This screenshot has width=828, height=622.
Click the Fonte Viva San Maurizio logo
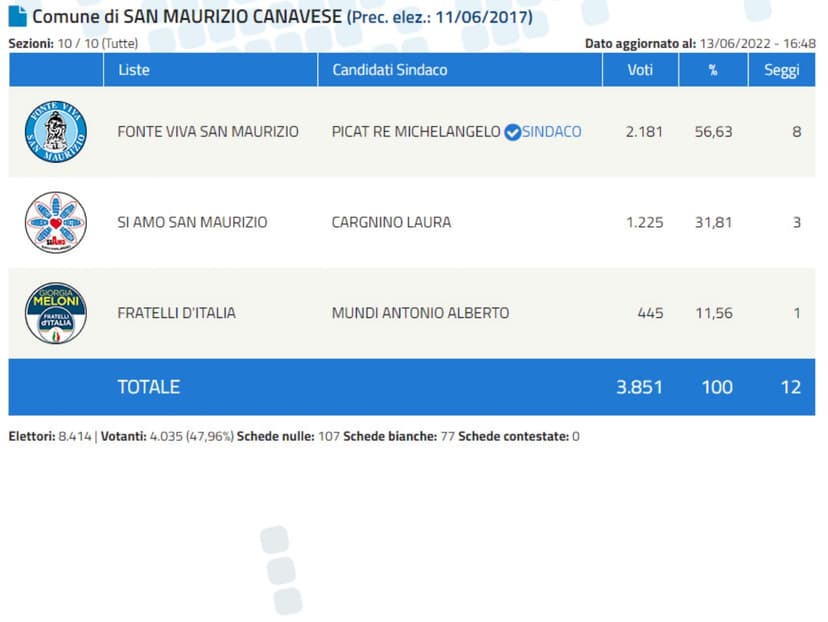pos(56,132)
